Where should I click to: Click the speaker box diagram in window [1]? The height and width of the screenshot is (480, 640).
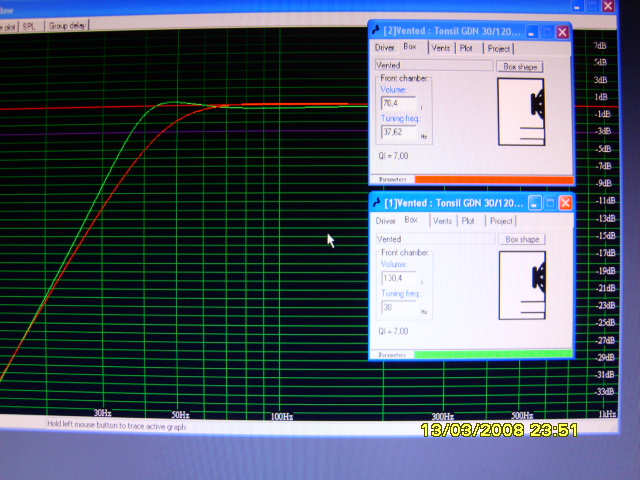pyautogui.click(x=523, y=286)
